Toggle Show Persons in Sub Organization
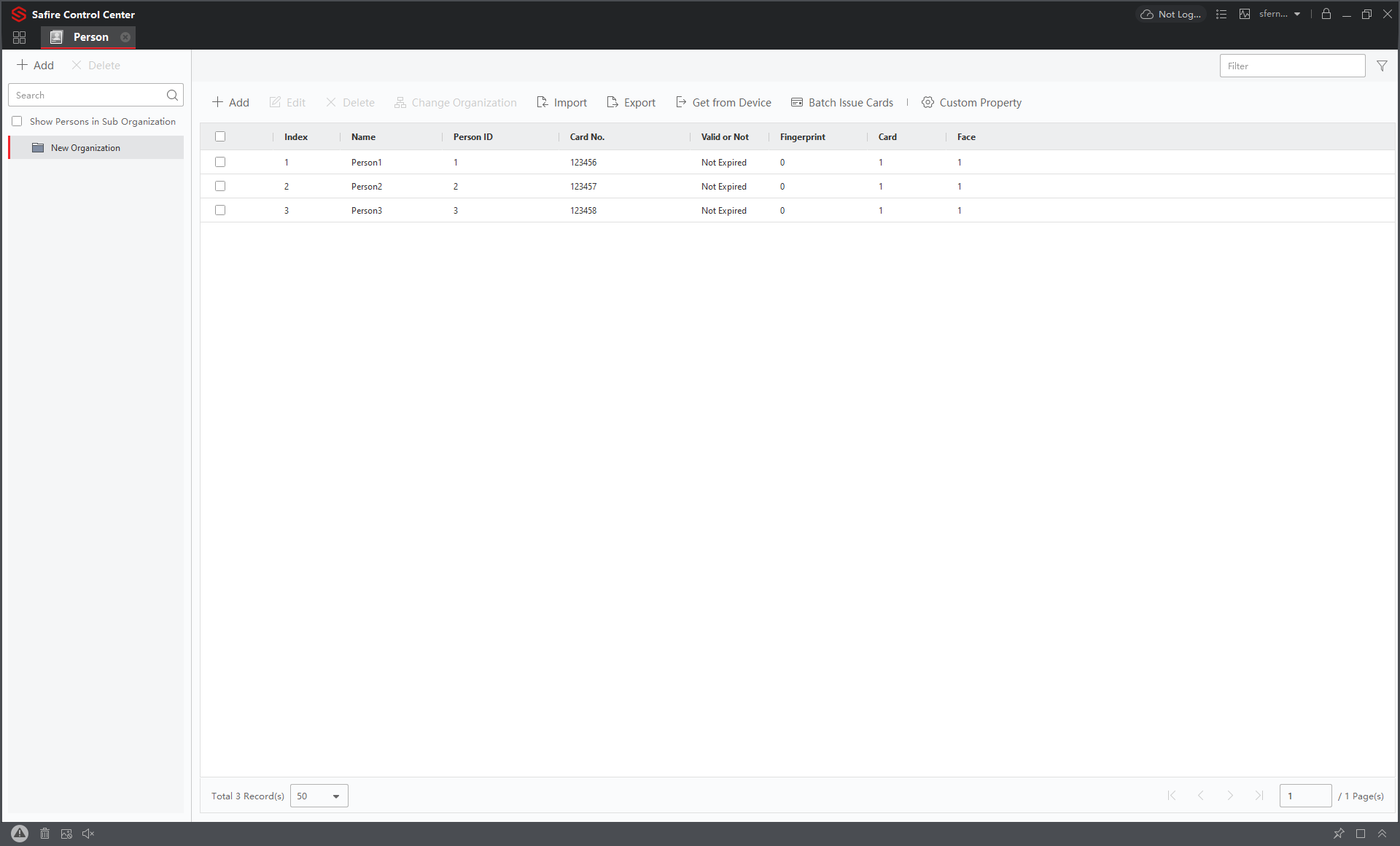 17,121
